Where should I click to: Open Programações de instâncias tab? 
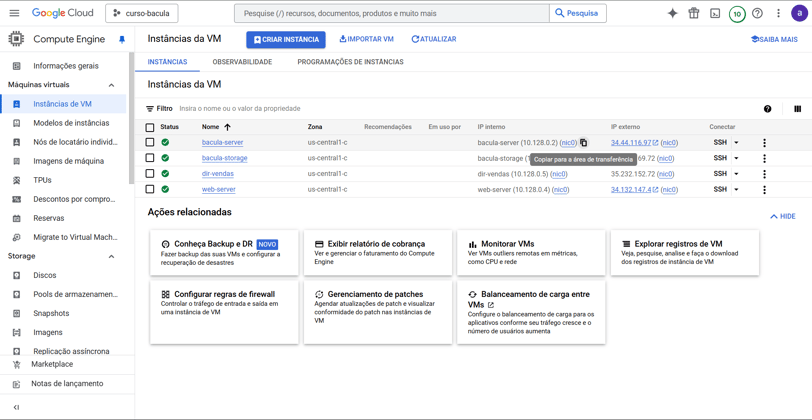pyautogui.click(x=350, y=62)
